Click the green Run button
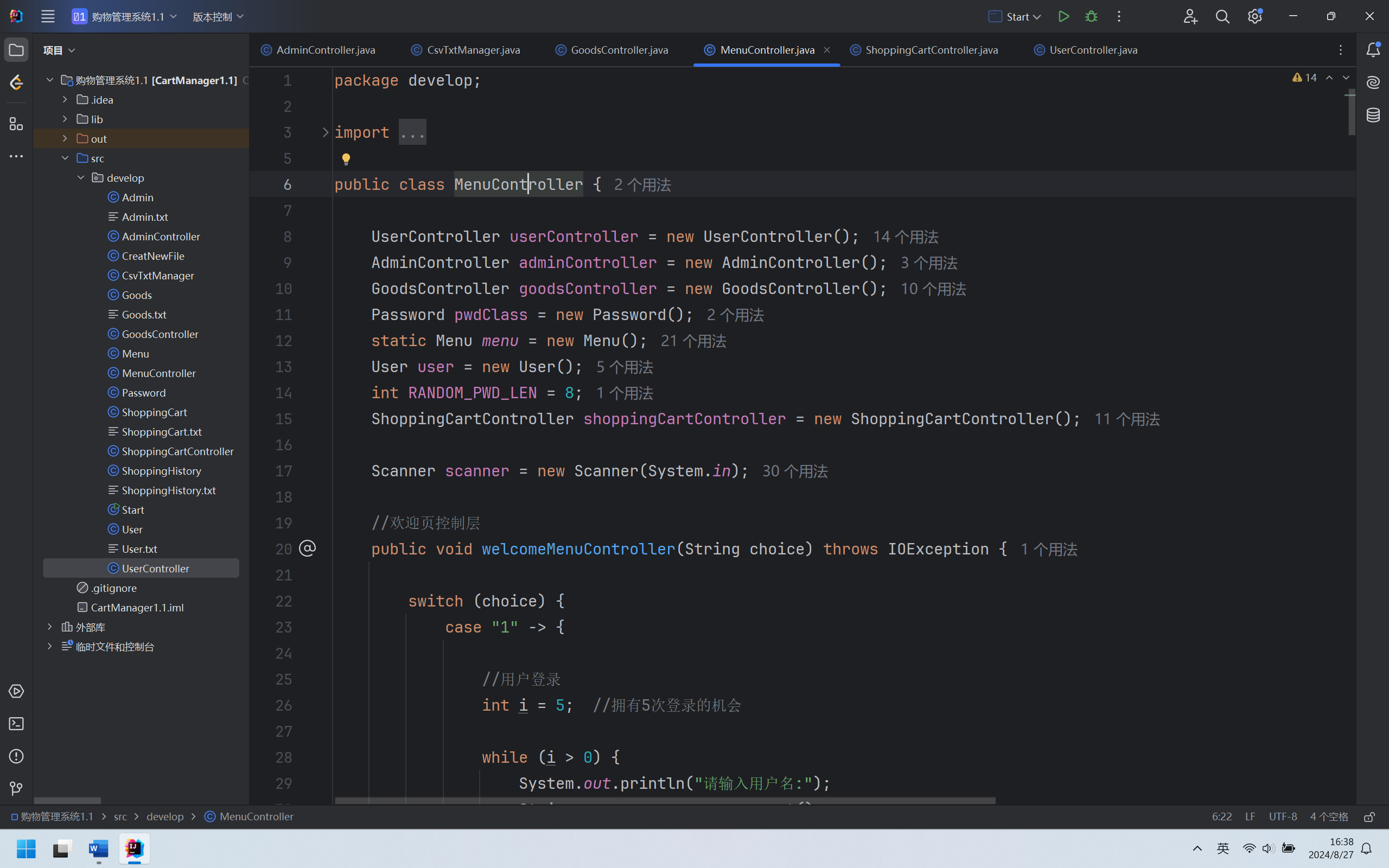This screenshot has width=1389, height=868. pyautogui.click(x=1063, y=17)
